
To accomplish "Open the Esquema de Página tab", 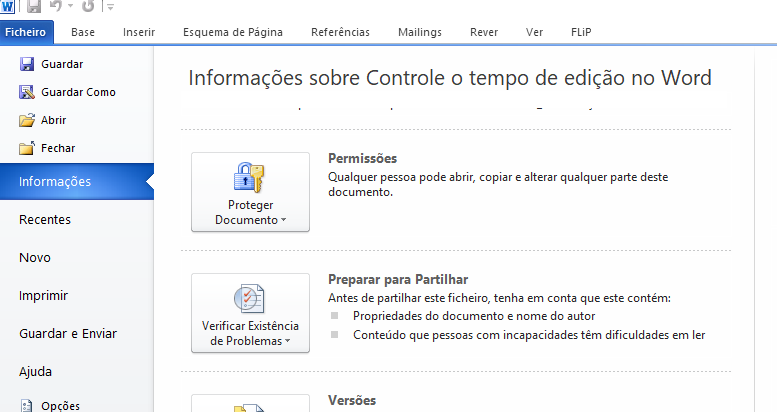I will (233, 32).
